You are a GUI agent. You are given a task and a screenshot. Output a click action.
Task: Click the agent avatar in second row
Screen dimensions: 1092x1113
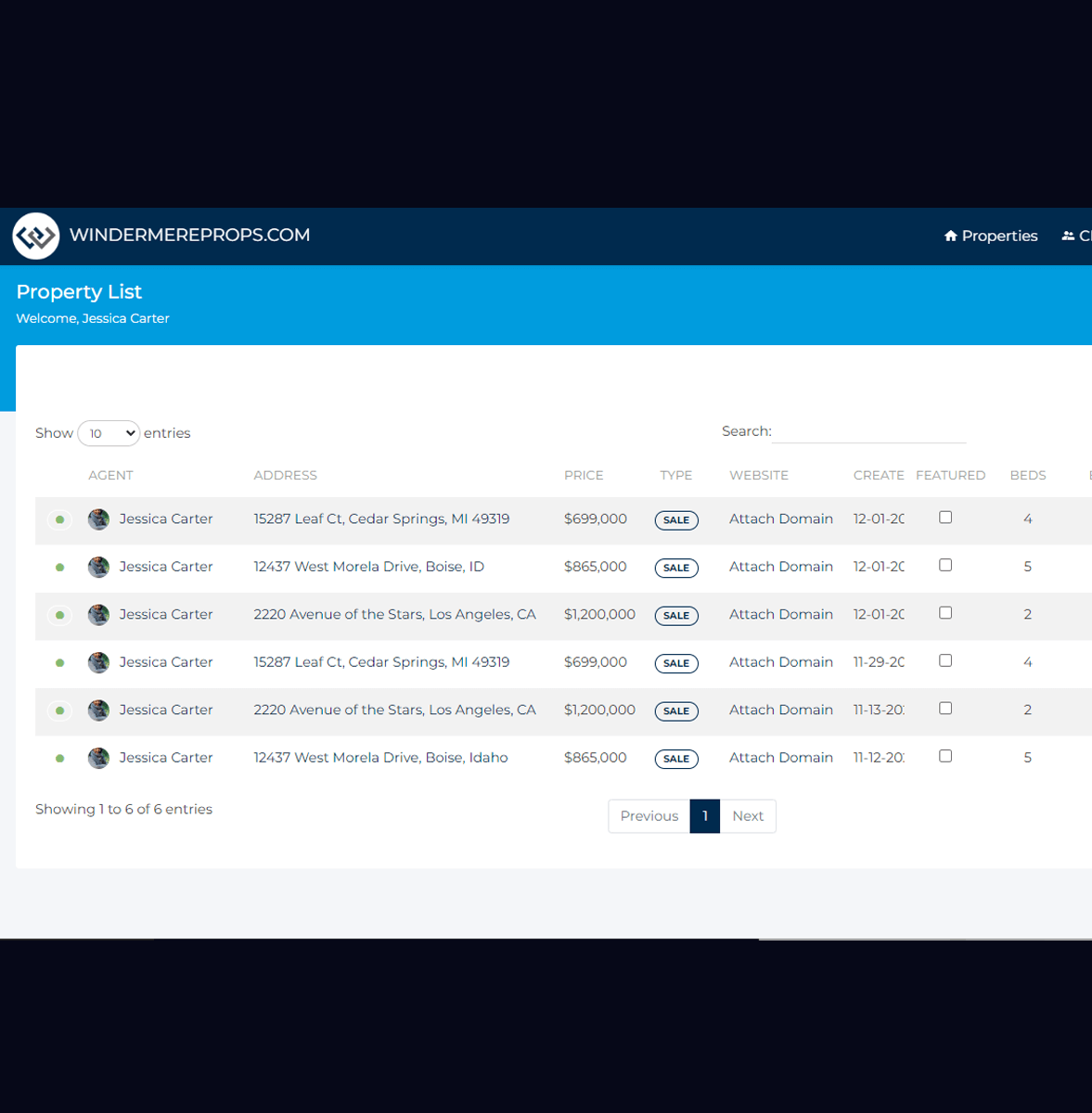98,567
